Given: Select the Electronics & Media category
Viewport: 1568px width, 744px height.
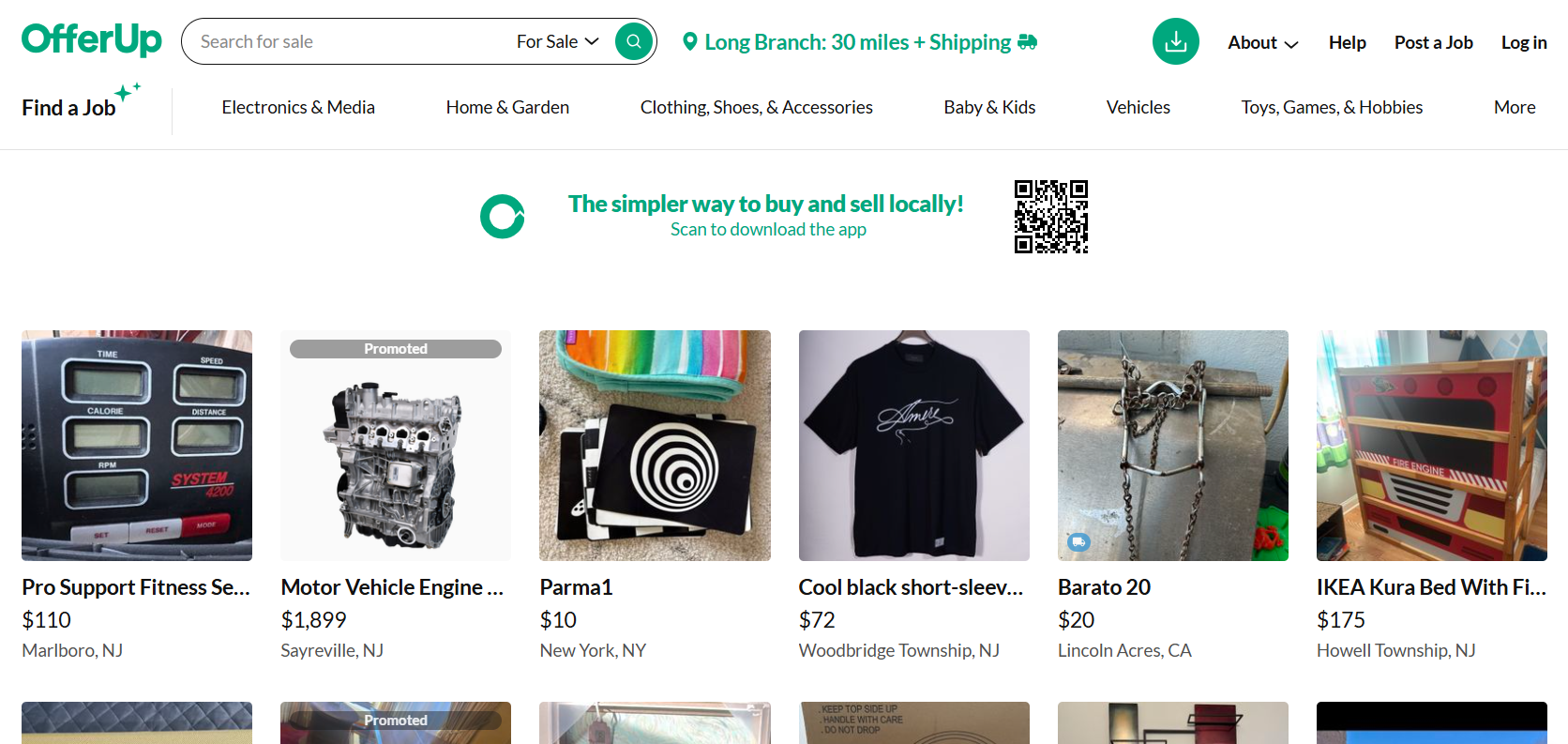Looking at the screenshot, I should click(297, 107).
